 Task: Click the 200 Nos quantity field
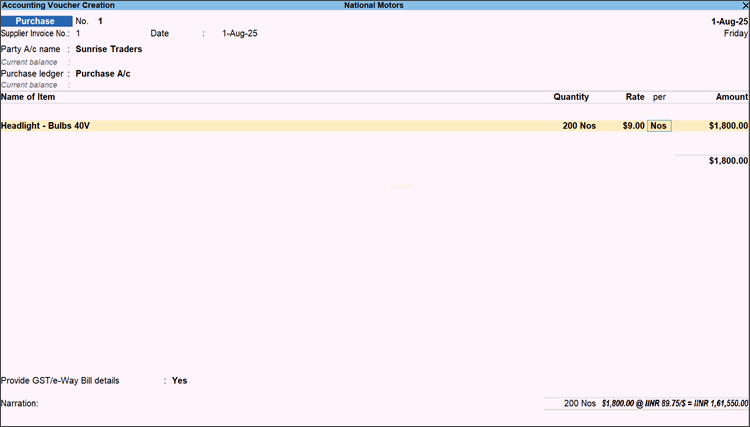(576, 126)
